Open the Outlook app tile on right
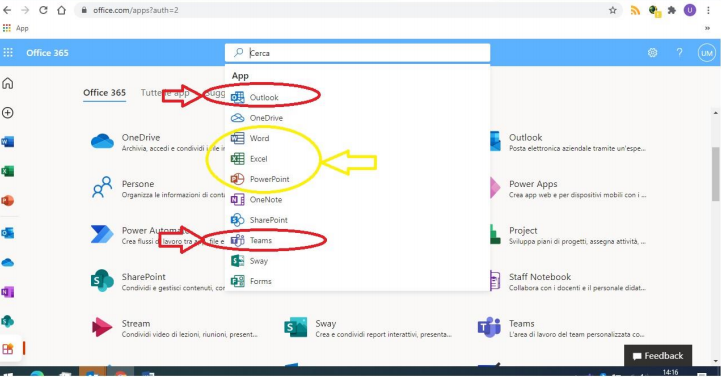 point(568,142)
